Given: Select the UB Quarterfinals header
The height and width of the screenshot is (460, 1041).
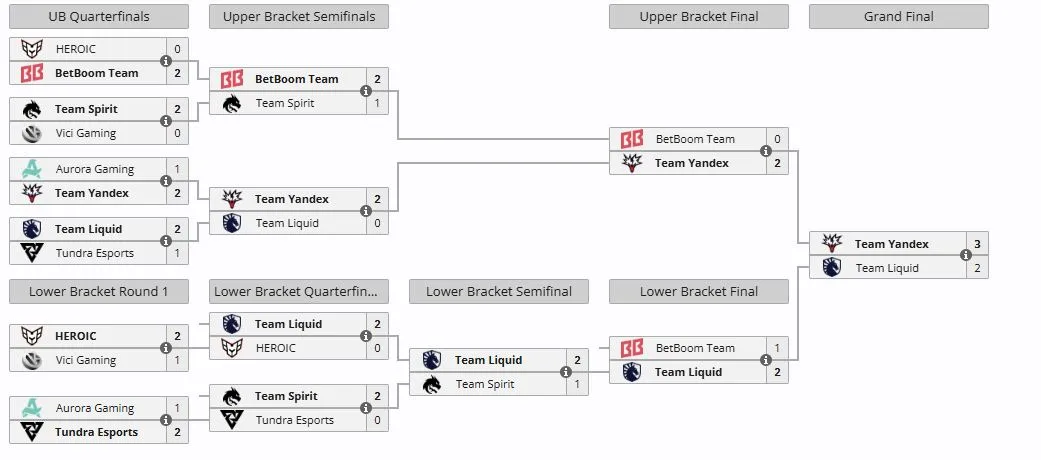Looking at the screenshot, I should pos(99,17).
